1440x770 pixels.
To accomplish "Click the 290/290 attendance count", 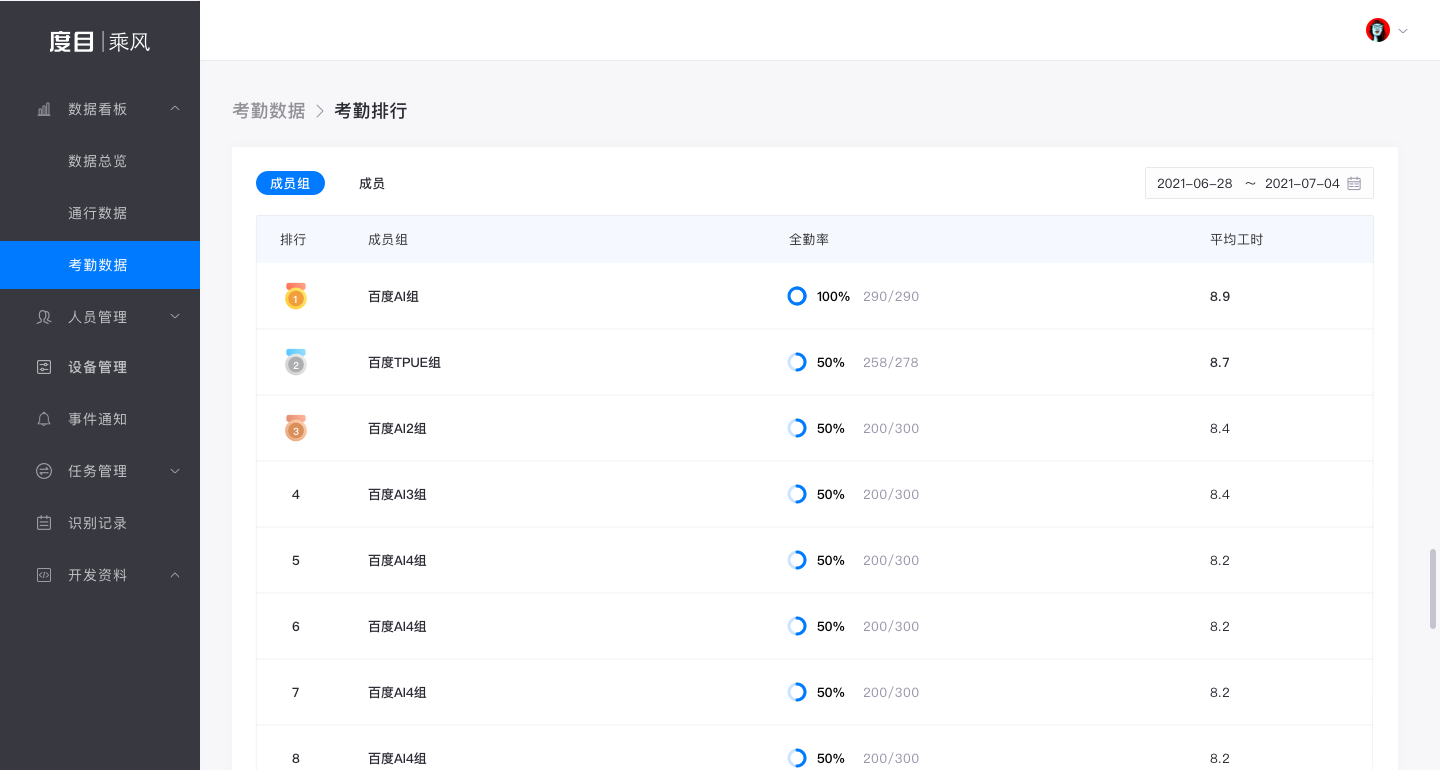I will (x=891, y=296).
